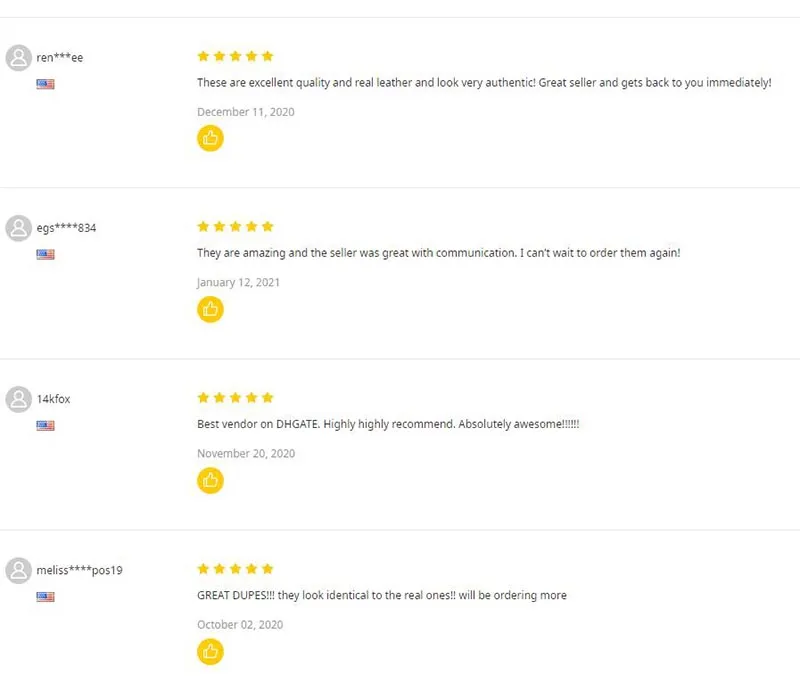The height and width of the screenshot is (683, 800).
Task: Open username ren***ee
Action: tap(60, 58)
